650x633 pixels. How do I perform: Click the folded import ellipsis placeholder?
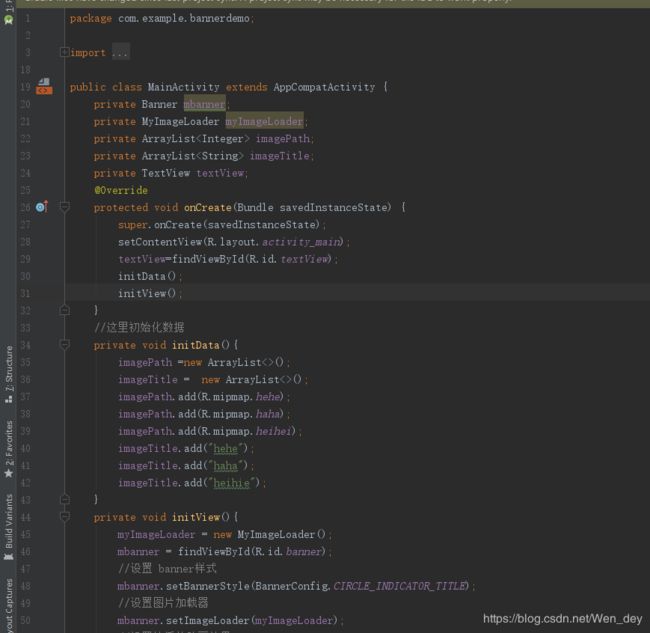click(120, 52)
